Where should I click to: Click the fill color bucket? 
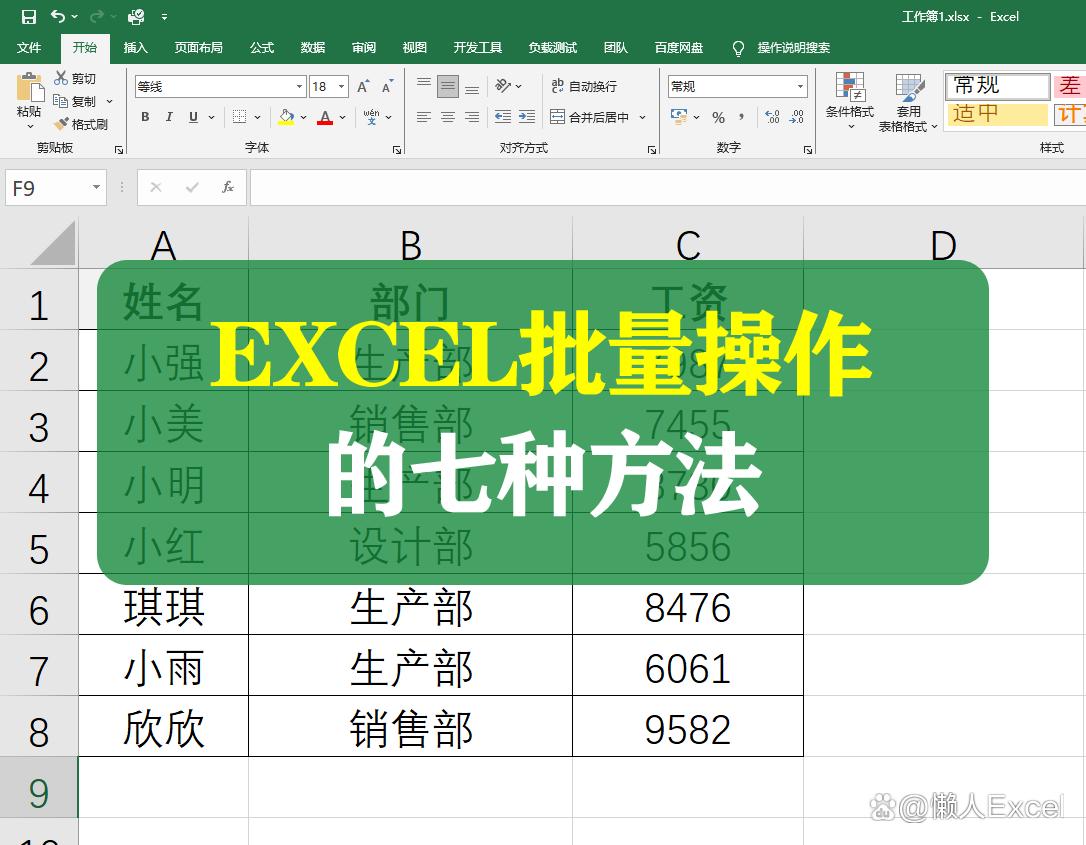(x=286, y=117)
